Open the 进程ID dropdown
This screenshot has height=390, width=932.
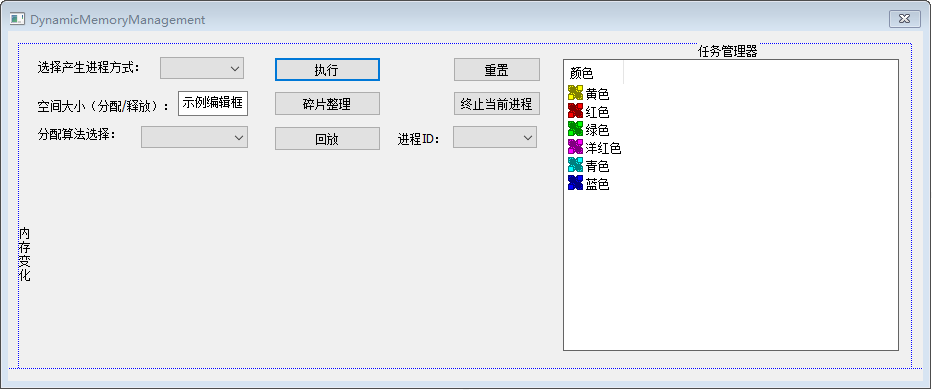click(495, 137)
